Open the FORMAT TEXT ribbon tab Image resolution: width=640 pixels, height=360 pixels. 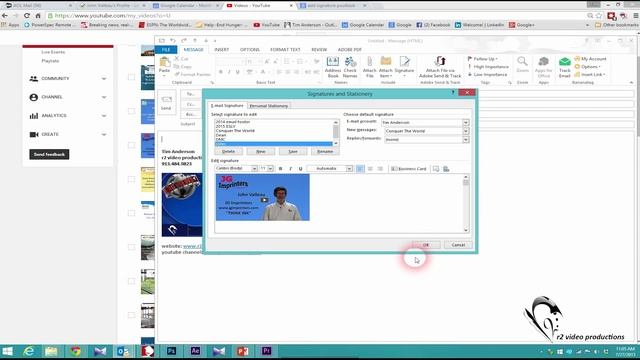click(285, 49)
